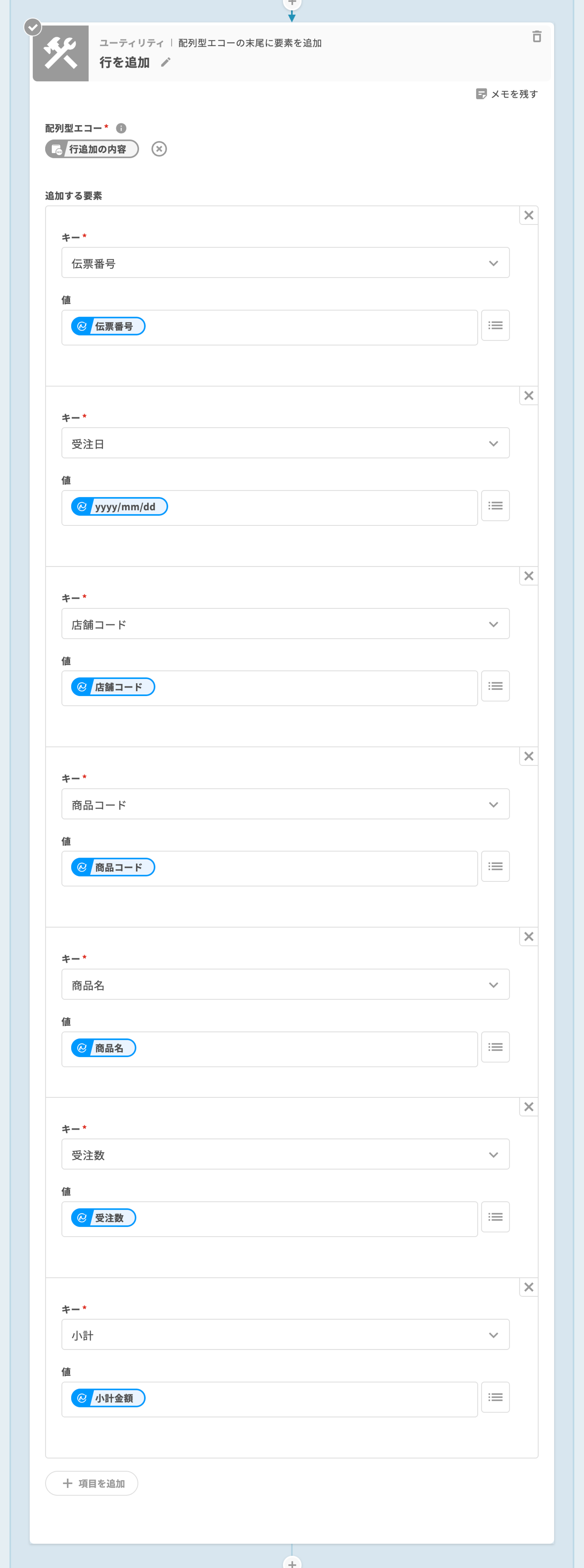Click the 項目を追加 button
Screen dimensions: 584x1568
click(92, 1483)
